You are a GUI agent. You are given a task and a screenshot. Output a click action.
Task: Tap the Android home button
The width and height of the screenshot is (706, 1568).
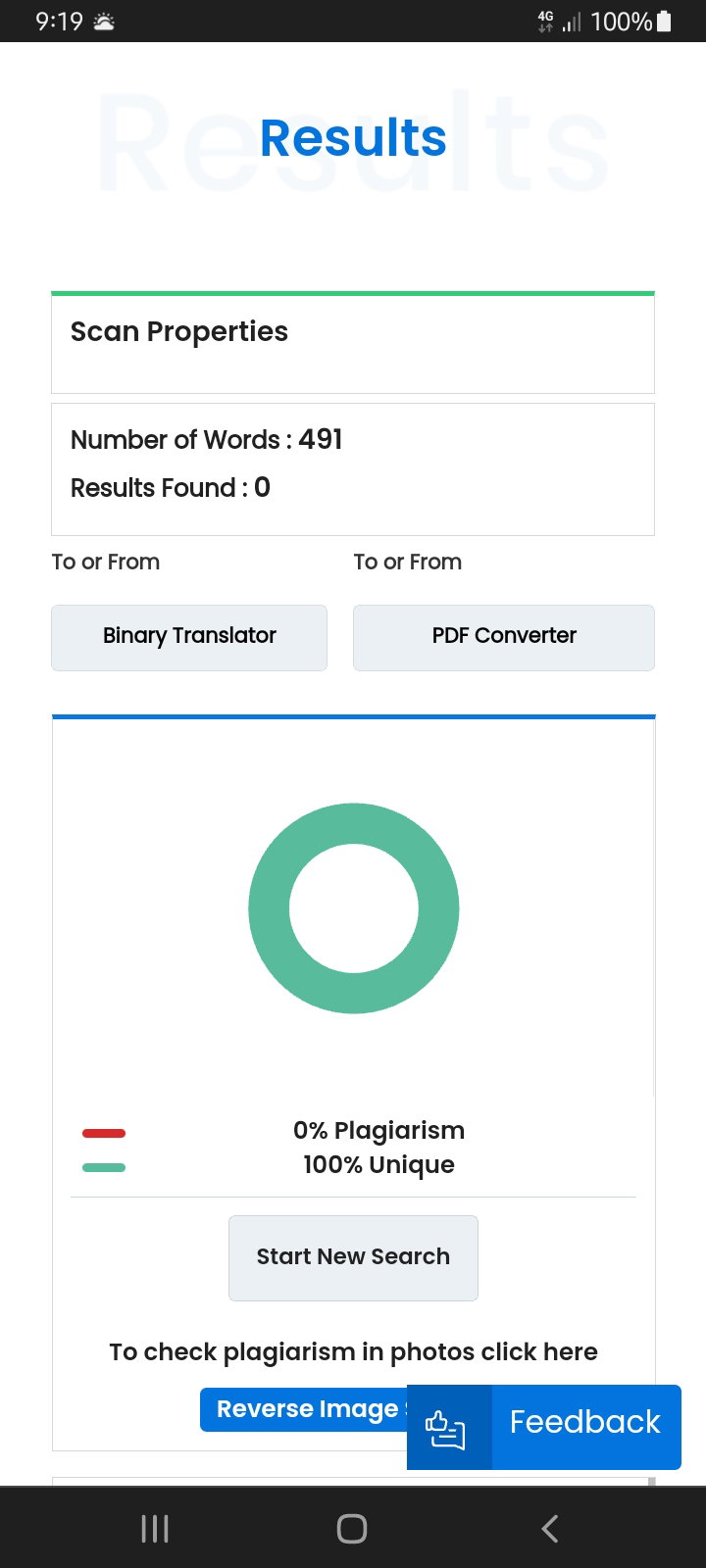[352, 1529]
